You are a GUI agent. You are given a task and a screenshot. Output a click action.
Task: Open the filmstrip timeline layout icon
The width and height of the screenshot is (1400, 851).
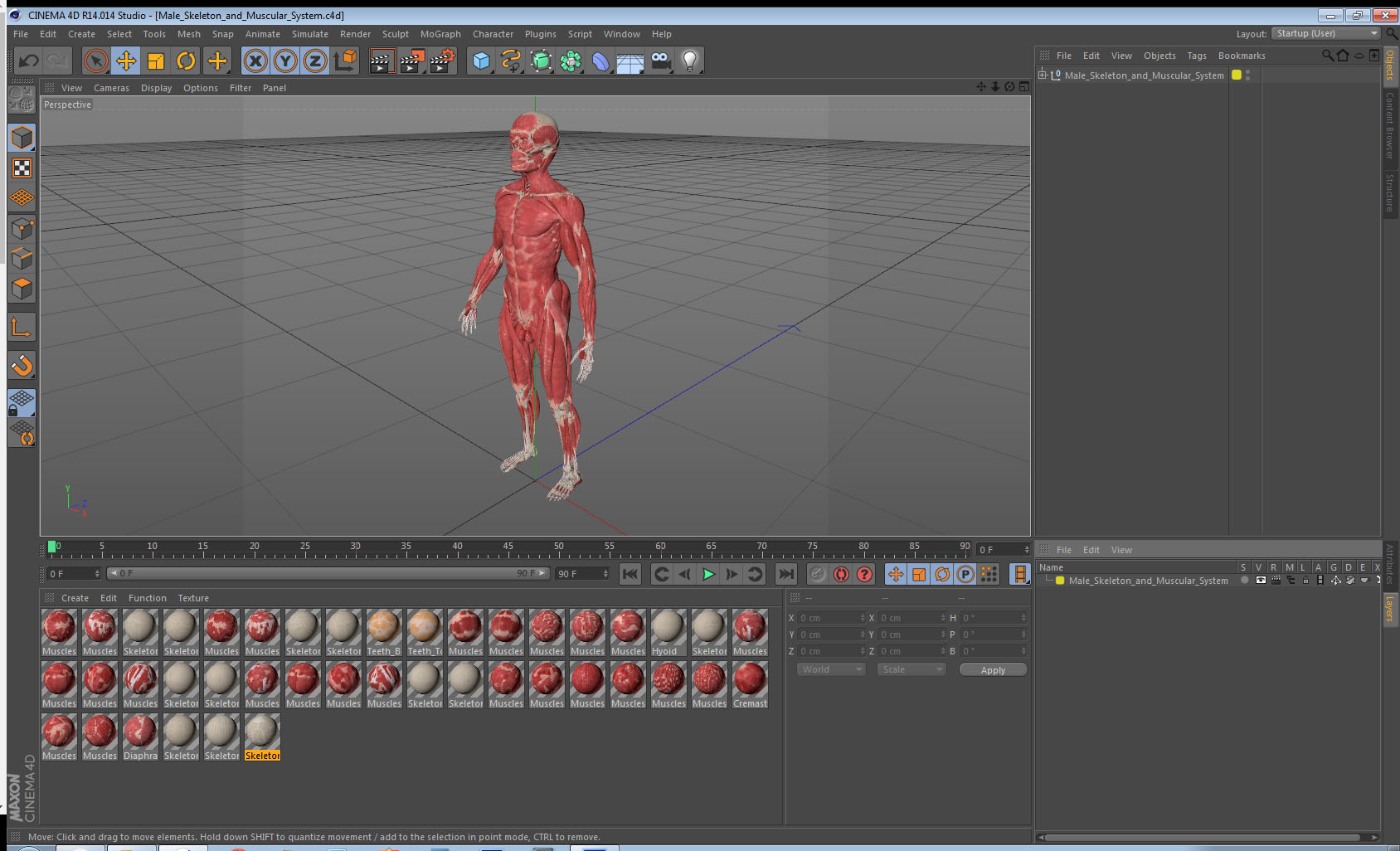[1019, 574]
